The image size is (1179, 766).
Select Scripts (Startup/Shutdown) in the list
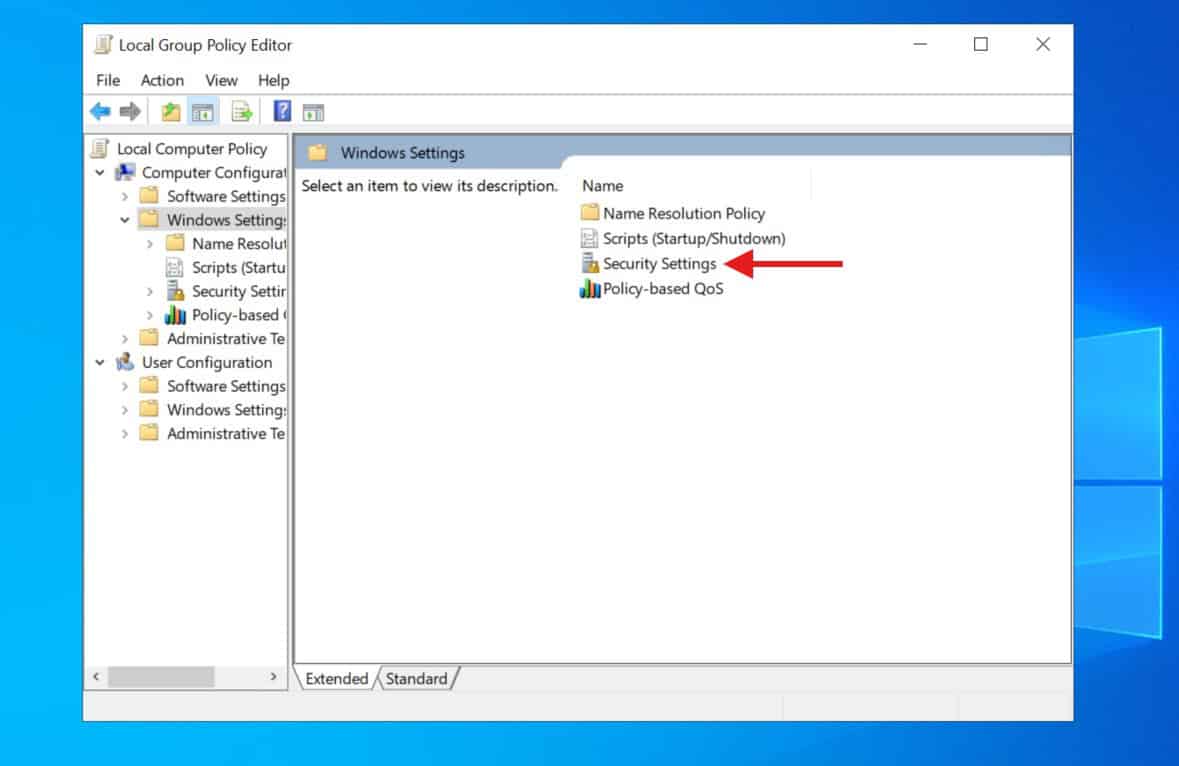(694, 239)
